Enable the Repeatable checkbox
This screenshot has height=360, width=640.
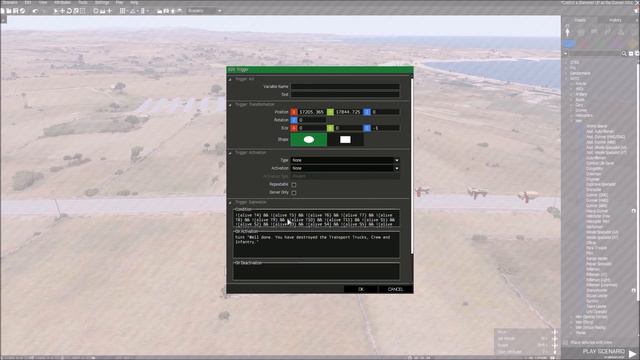pos(294,184)
